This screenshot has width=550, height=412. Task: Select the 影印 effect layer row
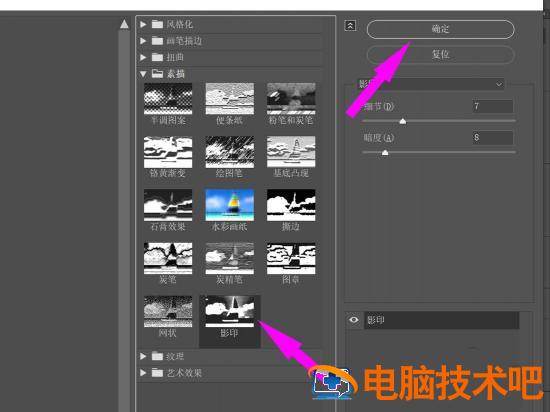(442, 320)
